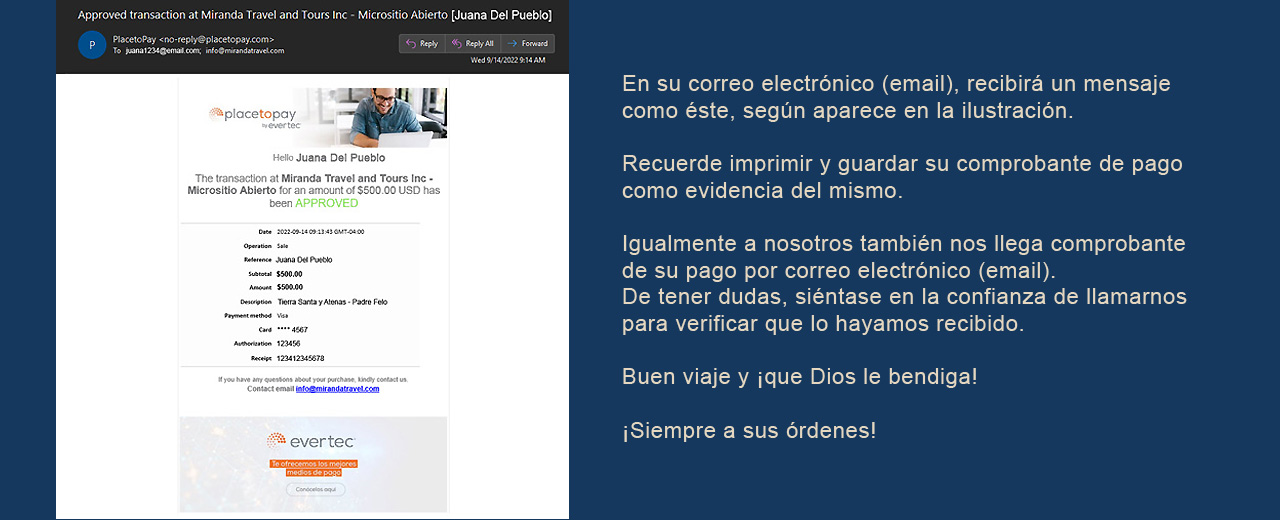Click the description "Tierra Santa y Atenas - Padre Felo"
Viewport: 1280px width, 520px height.
pyautogui.click(x=332, y=302)
